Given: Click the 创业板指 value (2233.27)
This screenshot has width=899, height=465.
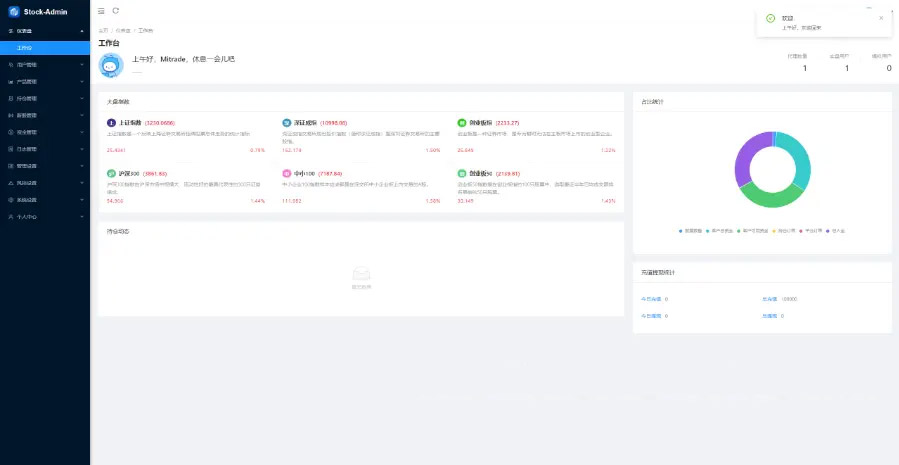Looking at the screenshot, I should click(507, 123).
